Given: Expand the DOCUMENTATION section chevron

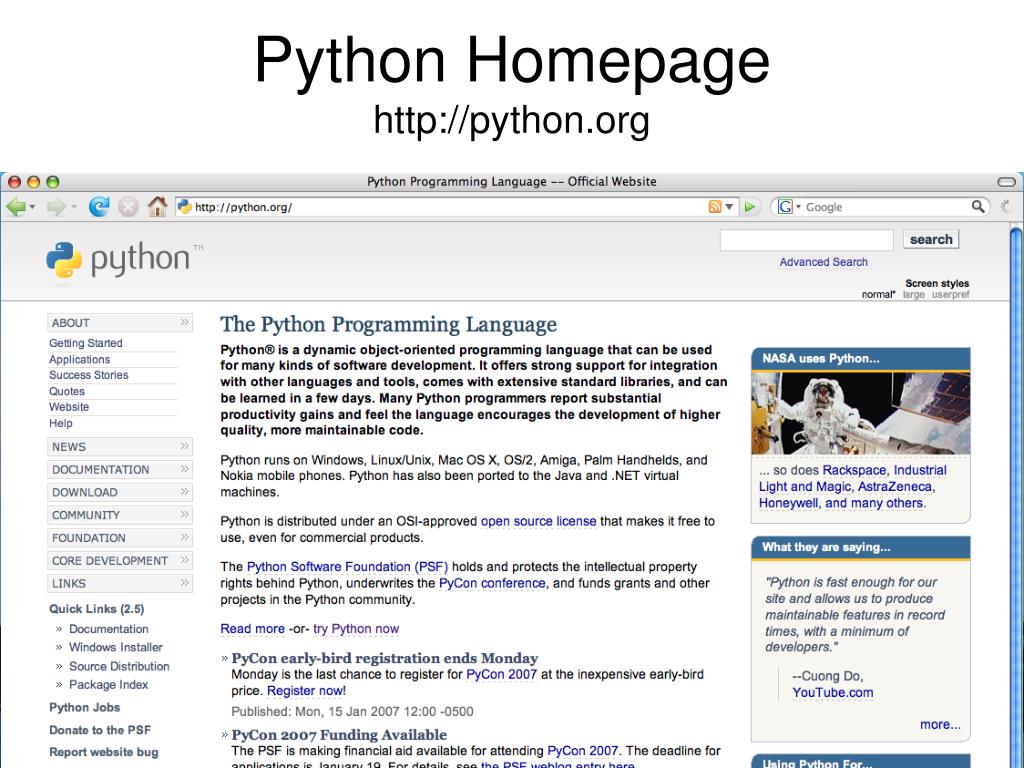Looking at the screenshot, I should [184, 470].
